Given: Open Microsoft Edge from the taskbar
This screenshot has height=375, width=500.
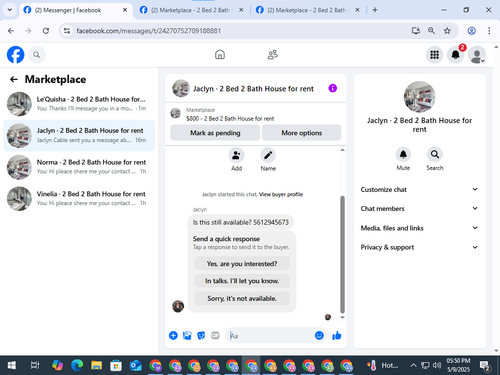Looking at the screenshot, I should click(x=77, y=365).
